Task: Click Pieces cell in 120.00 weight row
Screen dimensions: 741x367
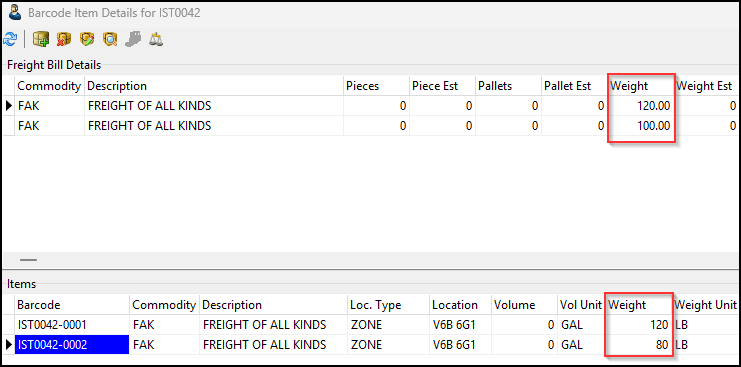Action: pos(376,106)
